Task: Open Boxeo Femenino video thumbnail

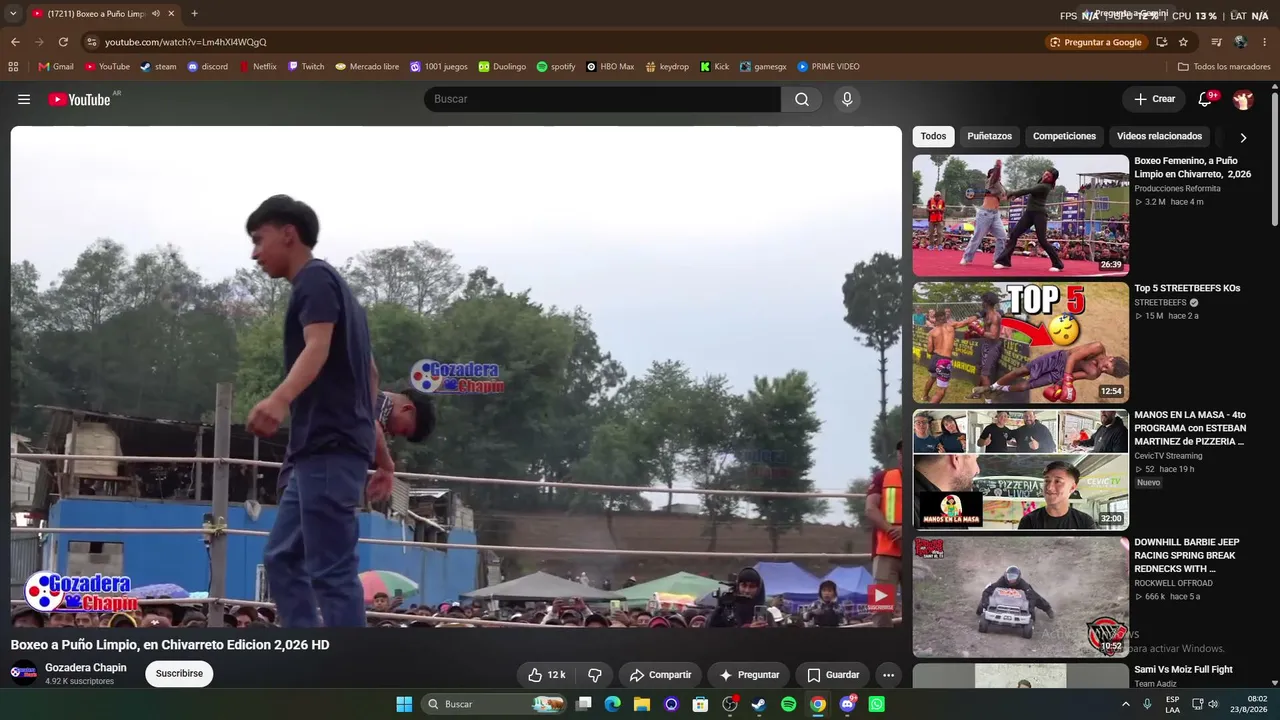Action: pos(1021,215)
